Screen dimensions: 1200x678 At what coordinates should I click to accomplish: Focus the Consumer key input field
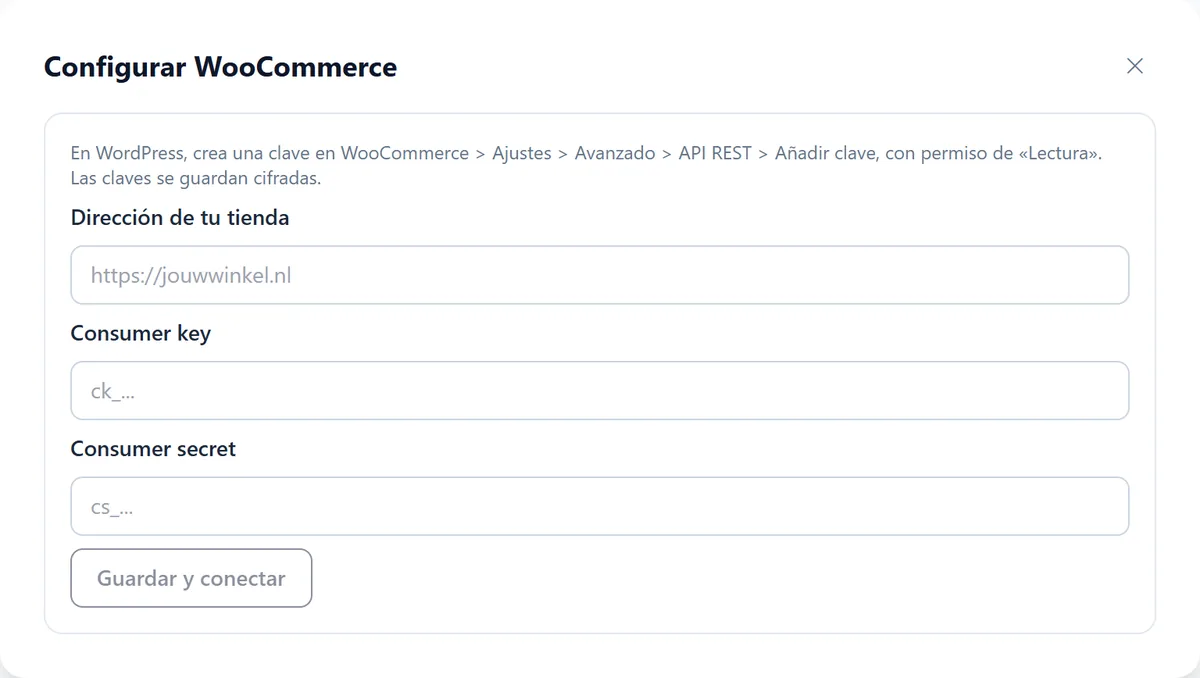point(600,391)
